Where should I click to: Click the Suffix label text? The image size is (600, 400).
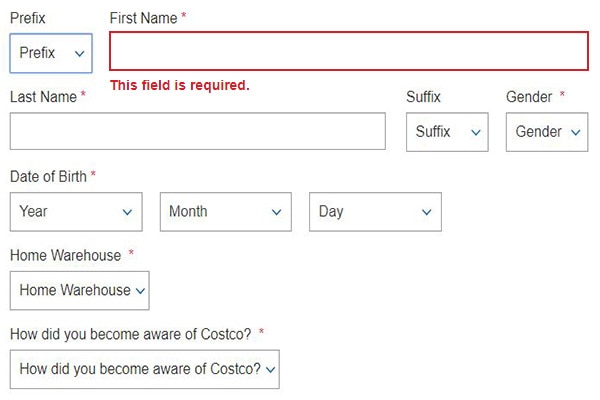pos(423,97)
